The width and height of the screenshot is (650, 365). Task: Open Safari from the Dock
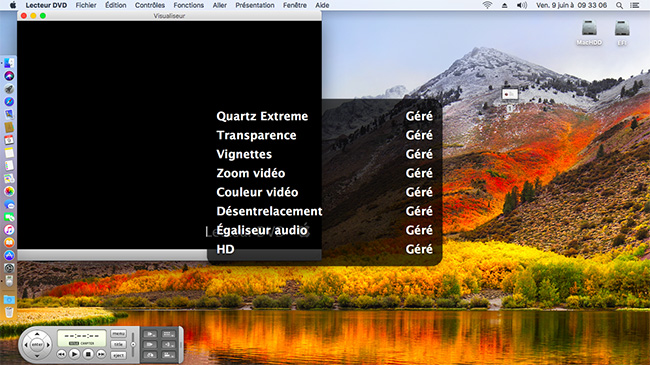[9, 102]
